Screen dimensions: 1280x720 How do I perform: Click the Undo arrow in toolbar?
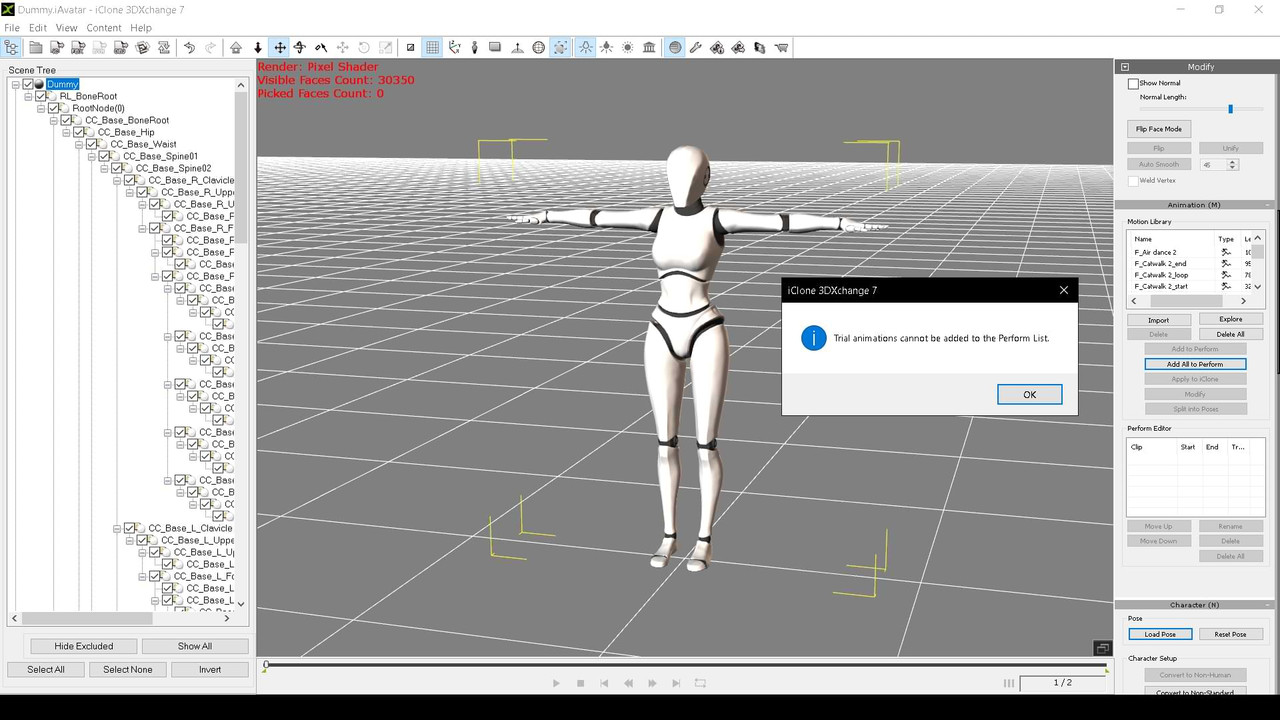(189, 47)
